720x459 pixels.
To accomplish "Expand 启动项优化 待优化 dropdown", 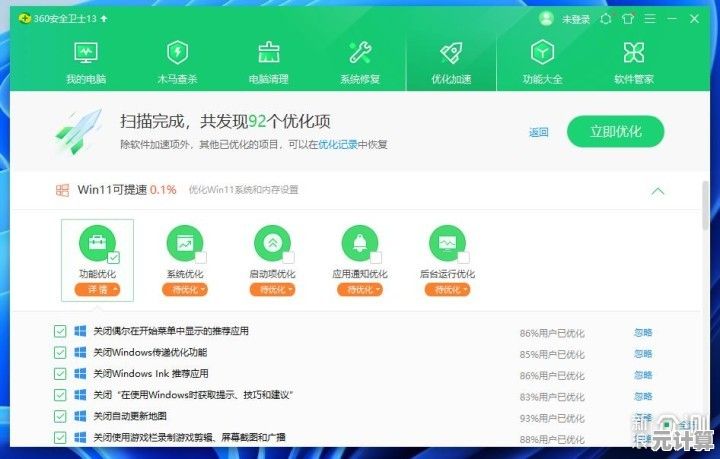I will 272,289.
